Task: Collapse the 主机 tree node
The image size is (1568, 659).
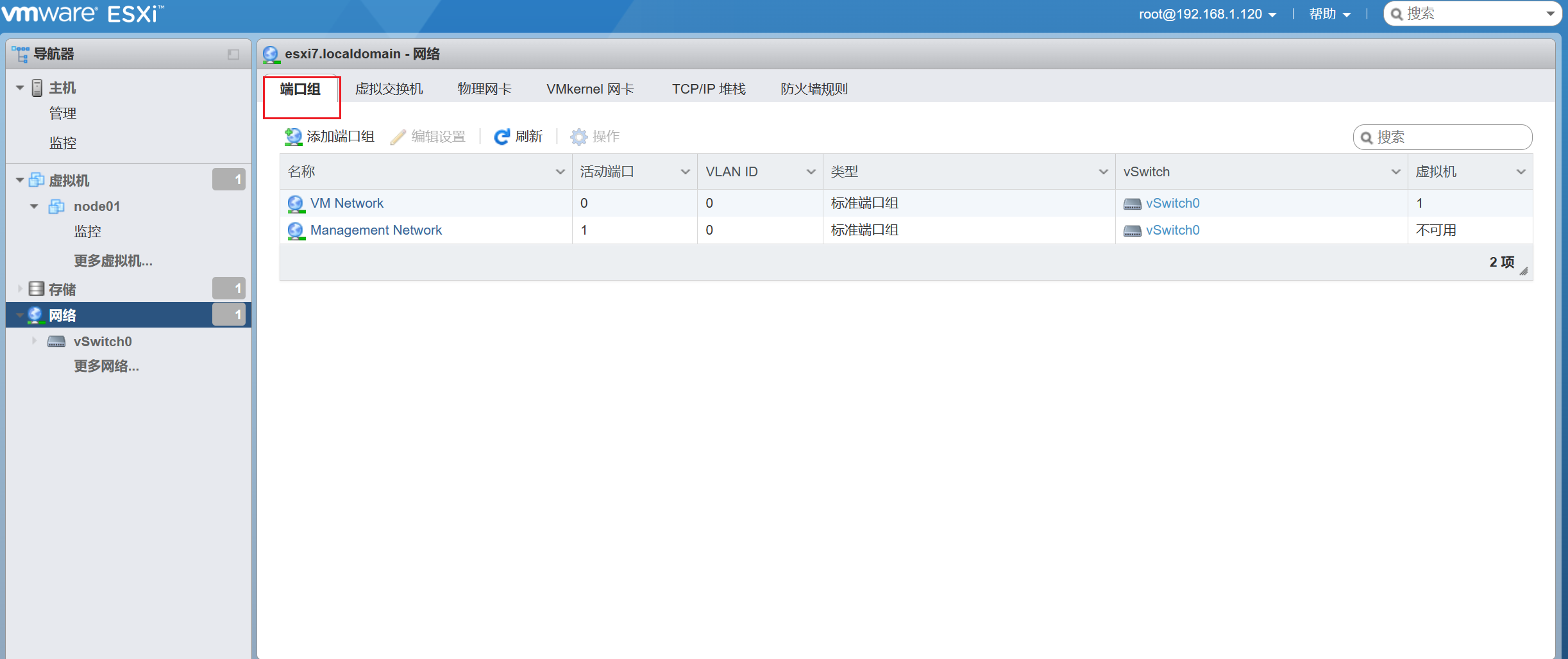Action: pos(20,88)
